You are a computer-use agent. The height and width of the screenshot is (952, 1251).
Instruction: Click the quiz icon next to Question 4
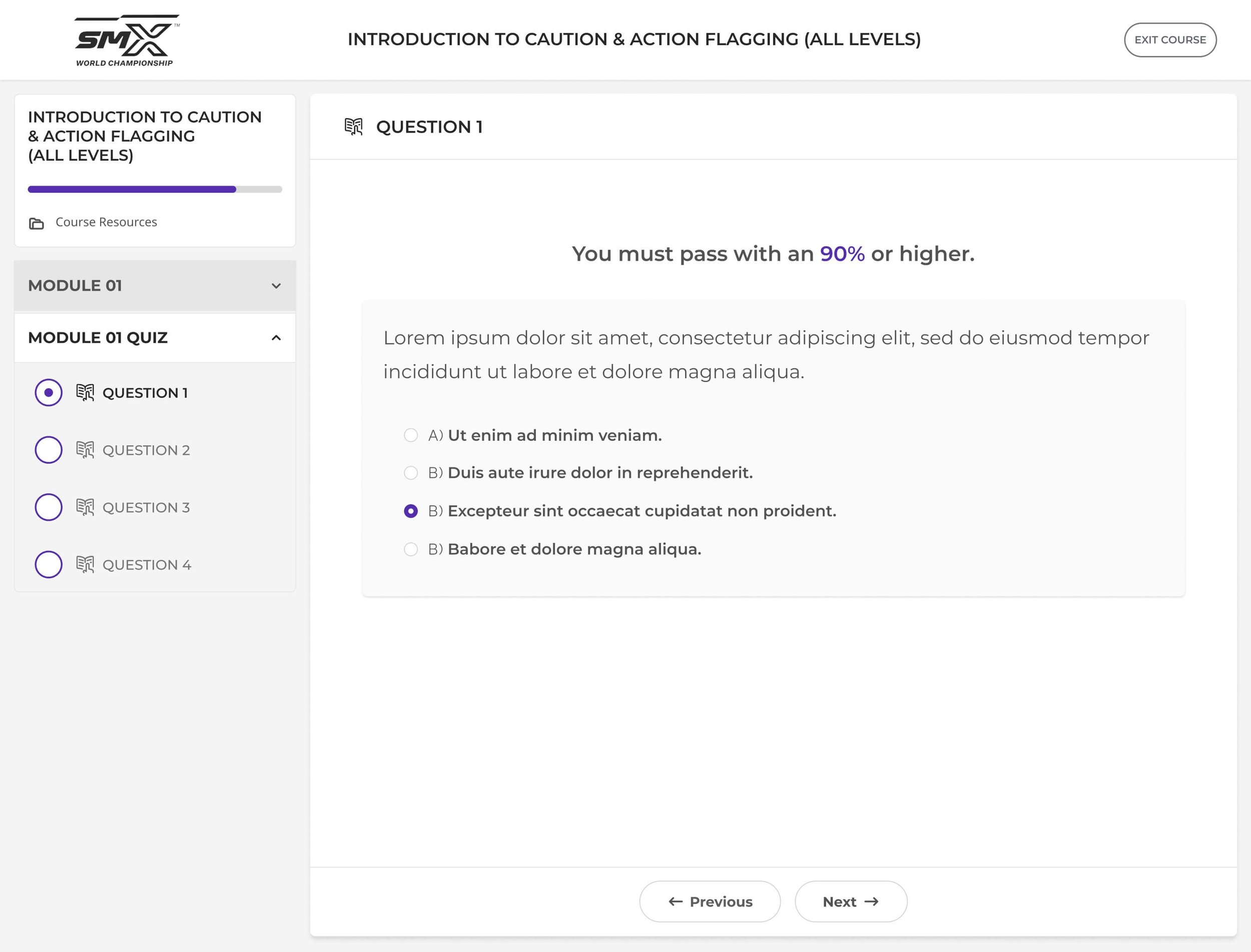pos(85,564)
